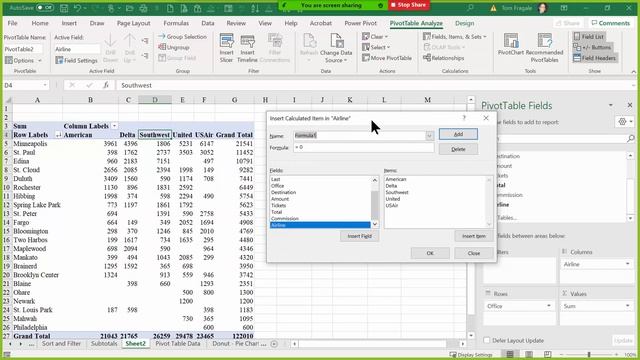
Task: Click the Insert Timeline icon
Action: (x=247, y=48)
